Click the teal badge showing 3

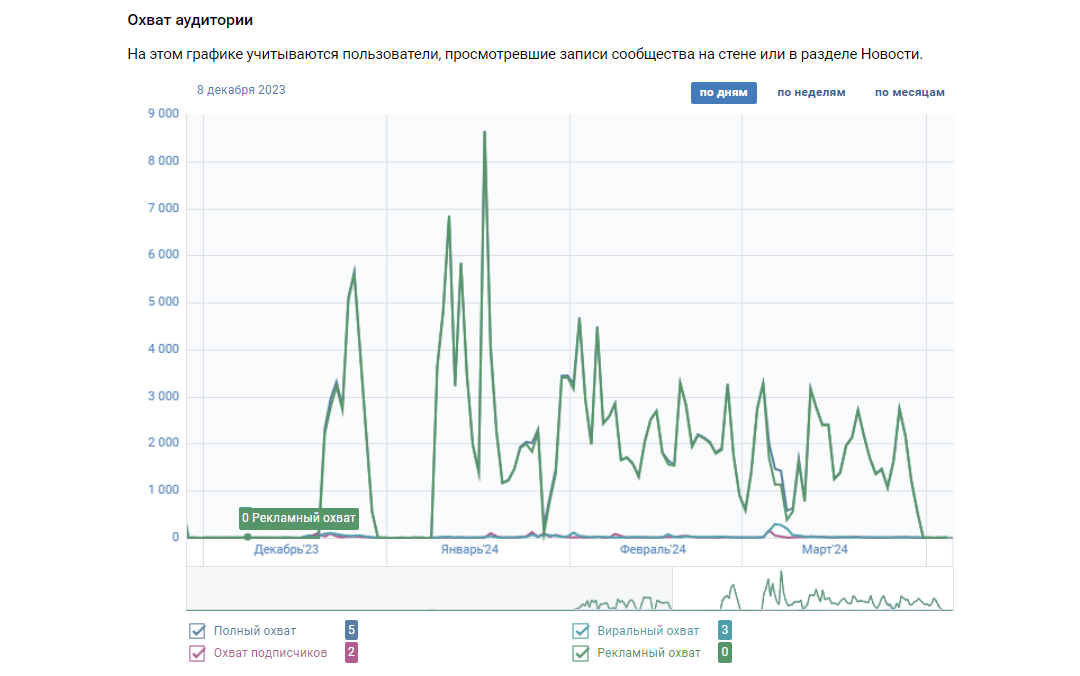click(x=725, y=630)
